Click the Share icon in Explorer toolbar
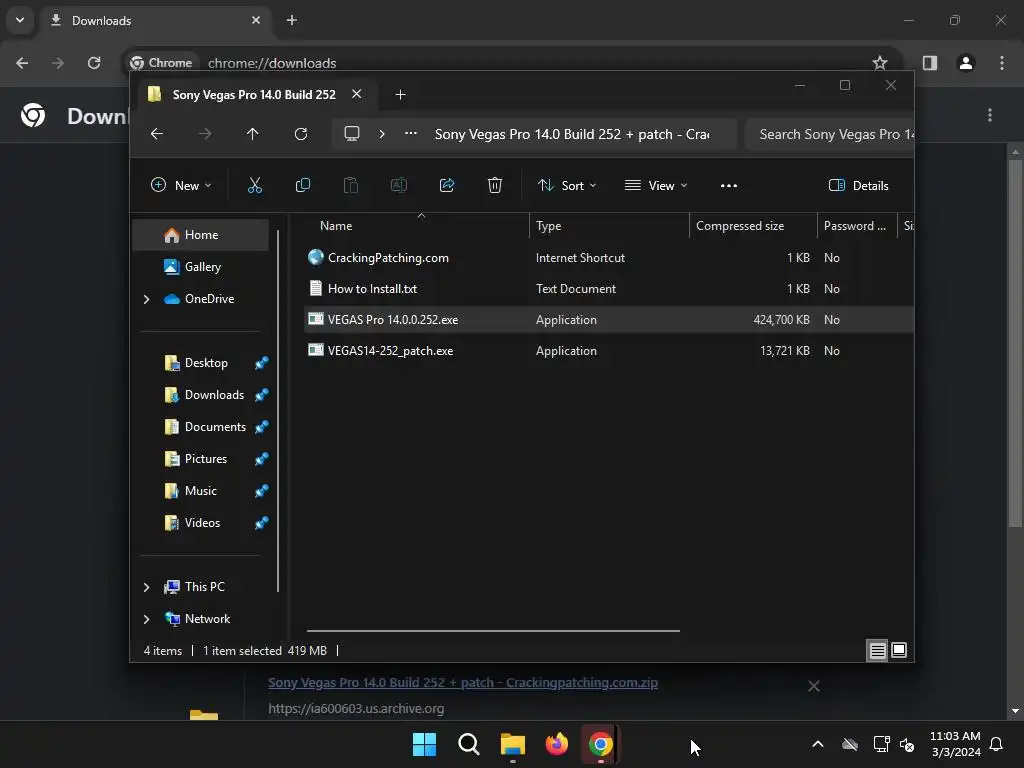Viewport: 1024px width, 768px height. tap(447, 185)
